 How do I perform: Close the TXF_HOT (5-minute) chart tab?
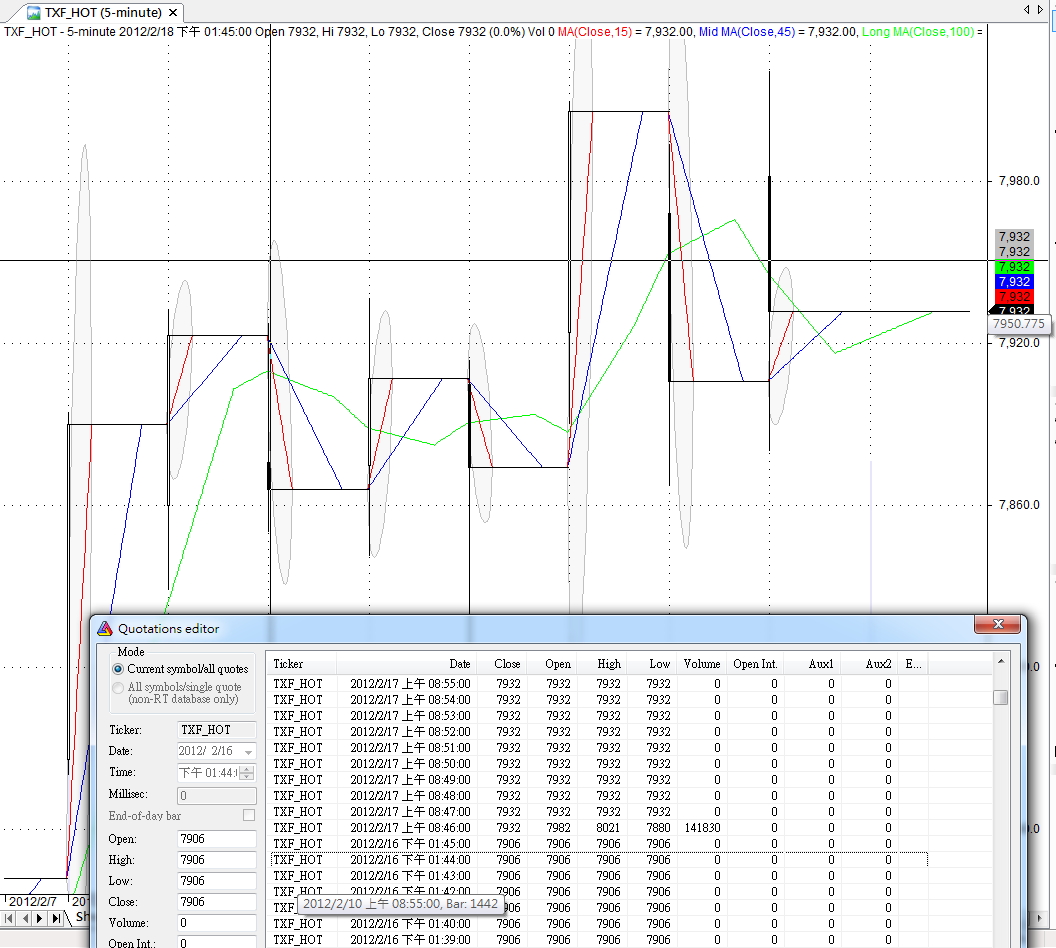173,12
